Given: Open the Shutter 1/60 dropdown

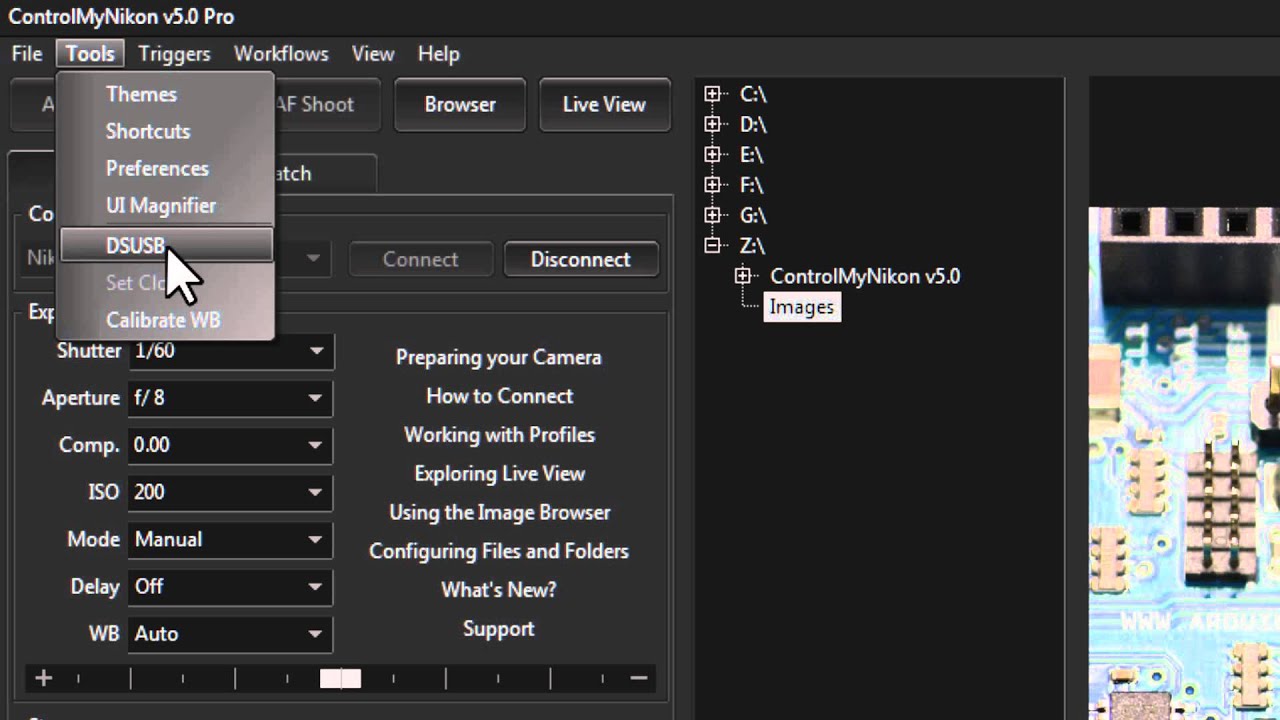Looking at the screenshot, I should click(x=230, y=351).
